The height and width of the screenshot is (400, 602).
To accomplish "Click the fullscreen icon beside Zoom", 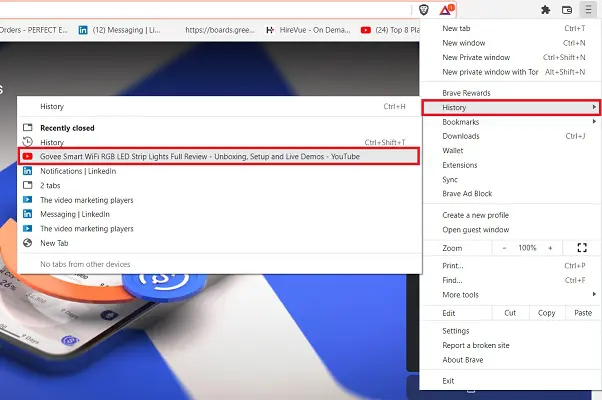I will (582, 248).
